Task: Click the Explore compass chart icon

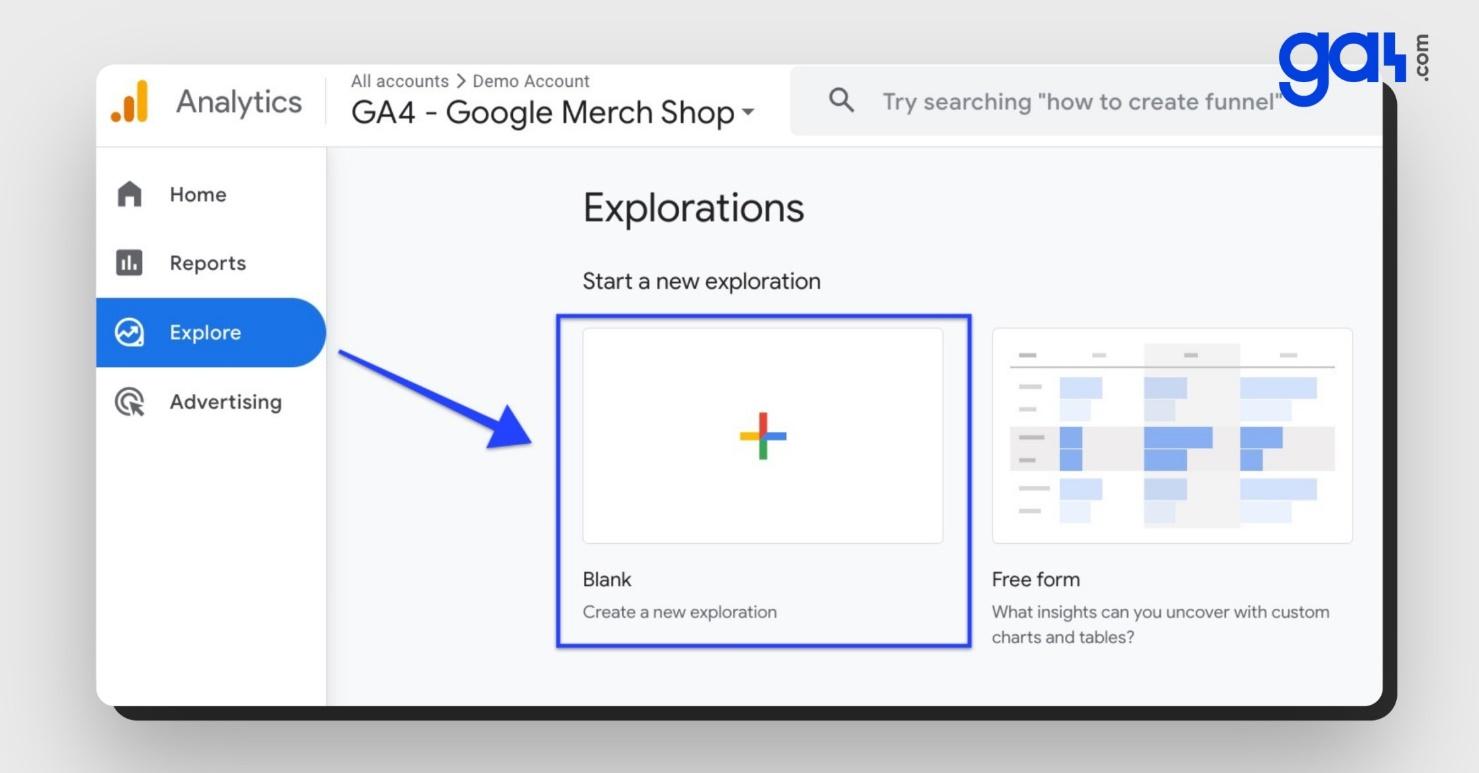Action: (130, 333)
